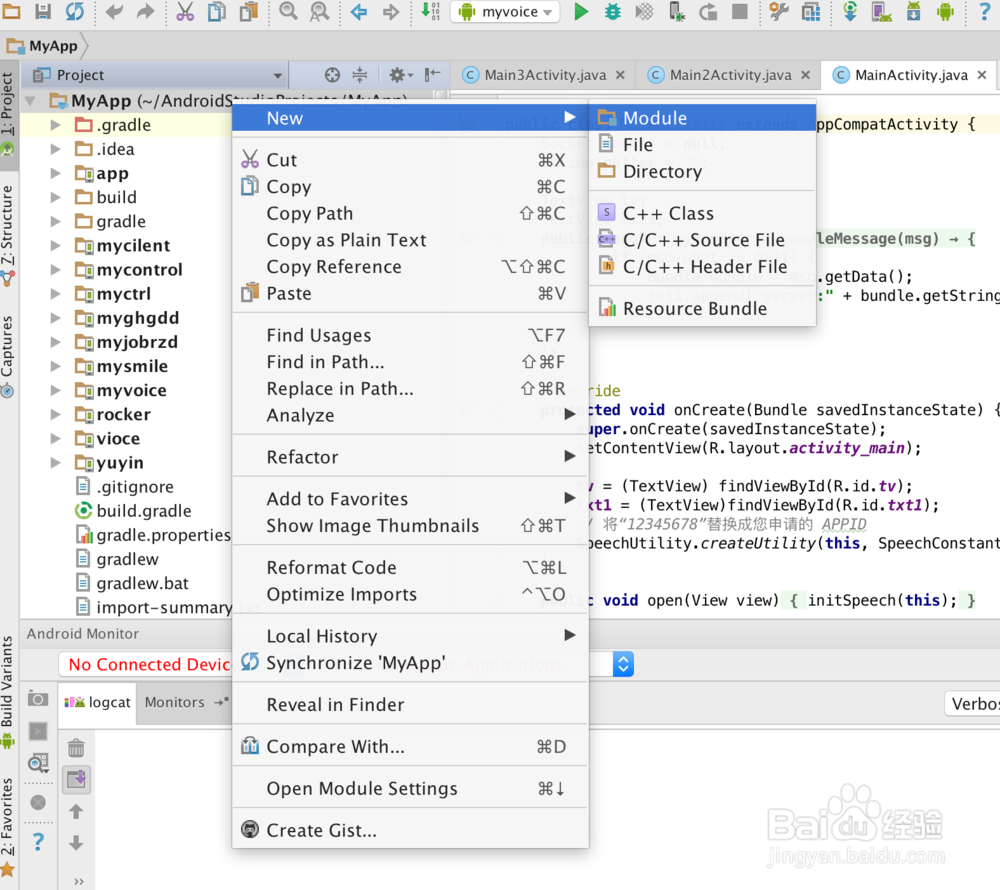Choose Directory in the New submenu
1000x890 pixels.
(x=702, y=171)
